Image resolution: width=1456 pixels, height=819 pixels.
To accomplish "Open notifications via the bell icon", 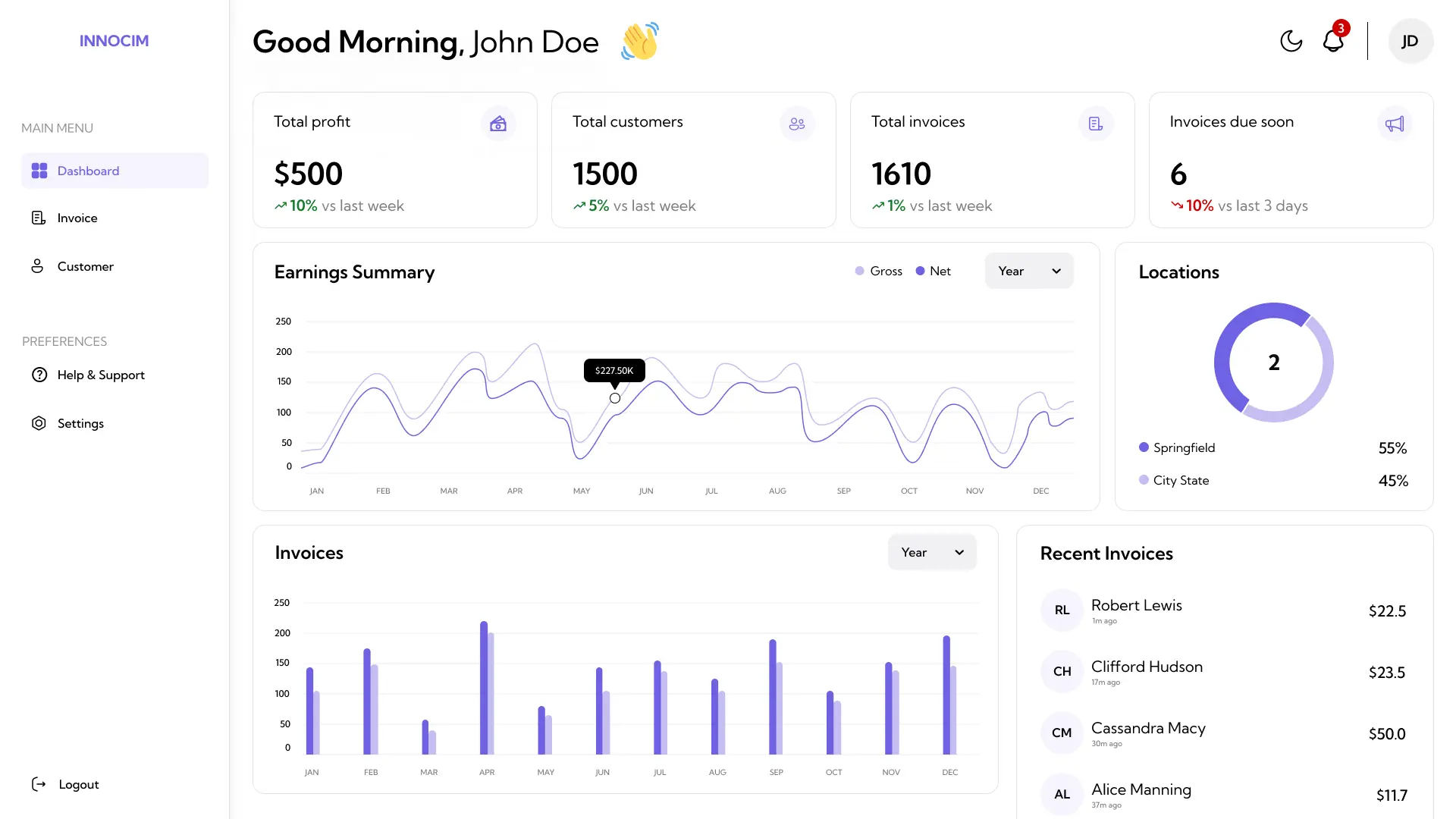I will (1333, 41).
